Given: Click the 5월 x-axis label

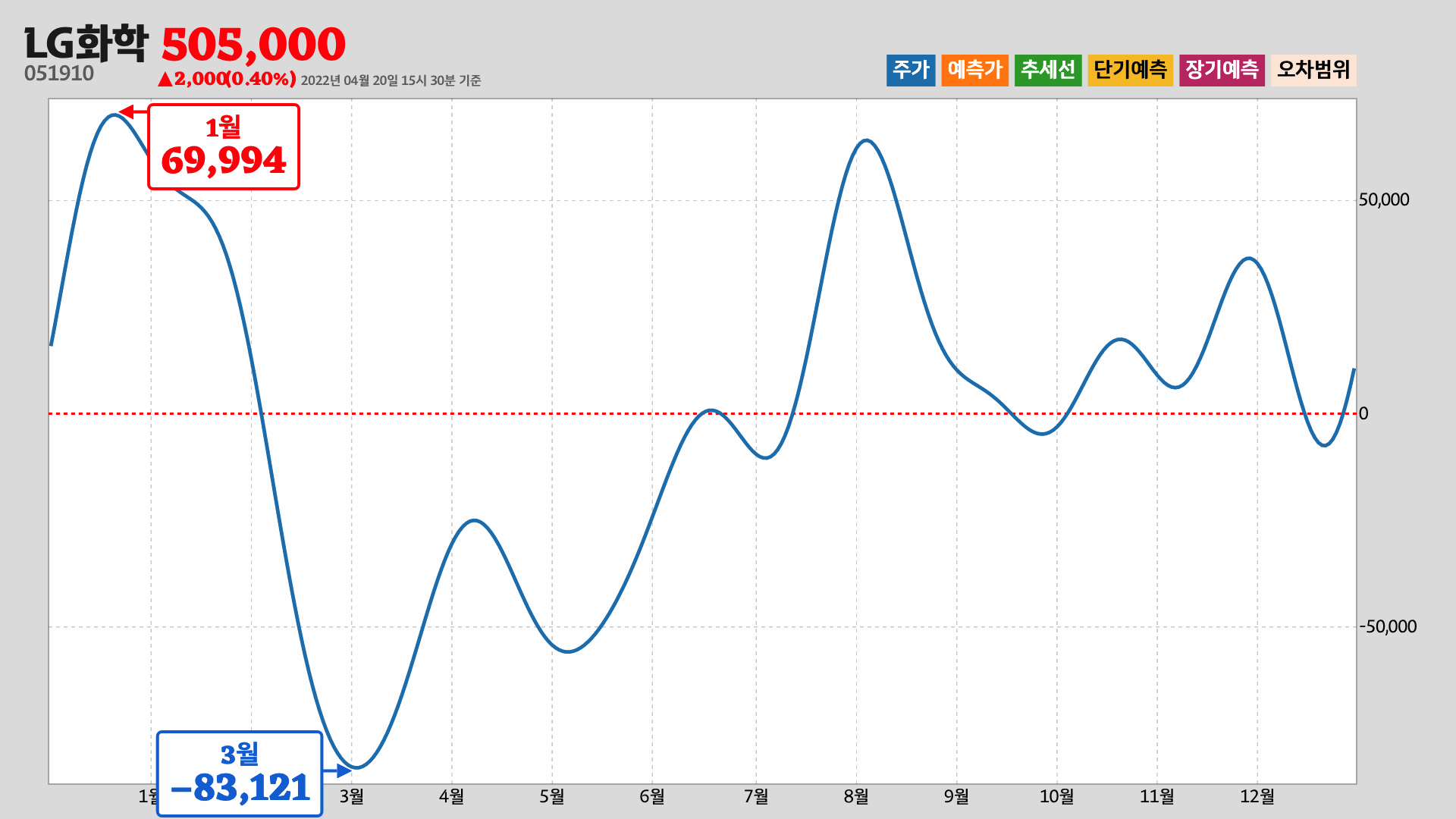Looking at the screenshot, I should point(552,796).
